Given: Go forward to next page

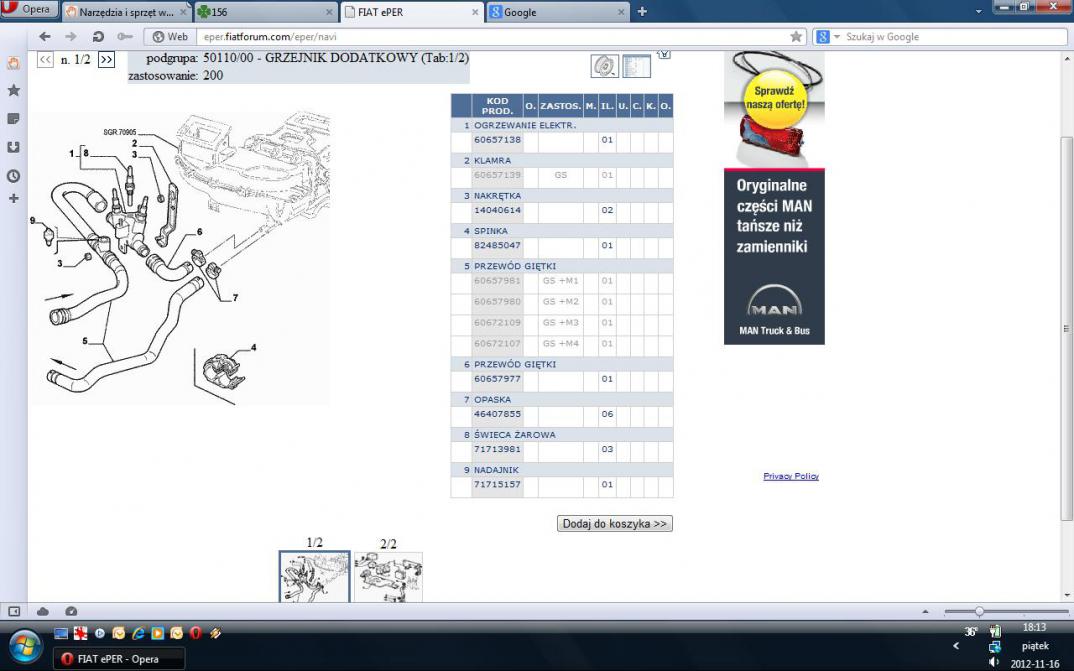Looking at the screenshot, I should pos(71,37).
